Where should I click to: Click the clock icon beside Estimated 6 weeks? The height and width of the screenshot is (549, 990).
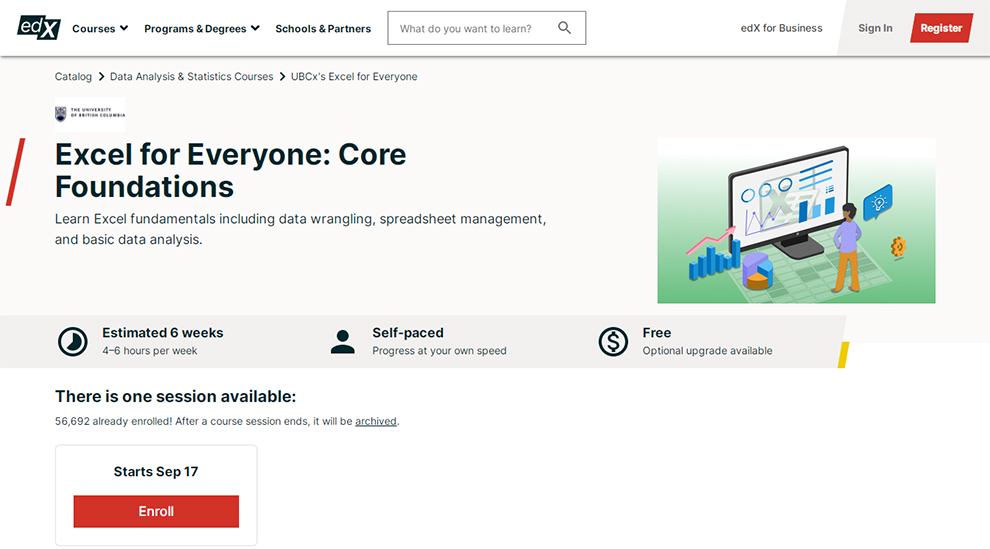73,341
